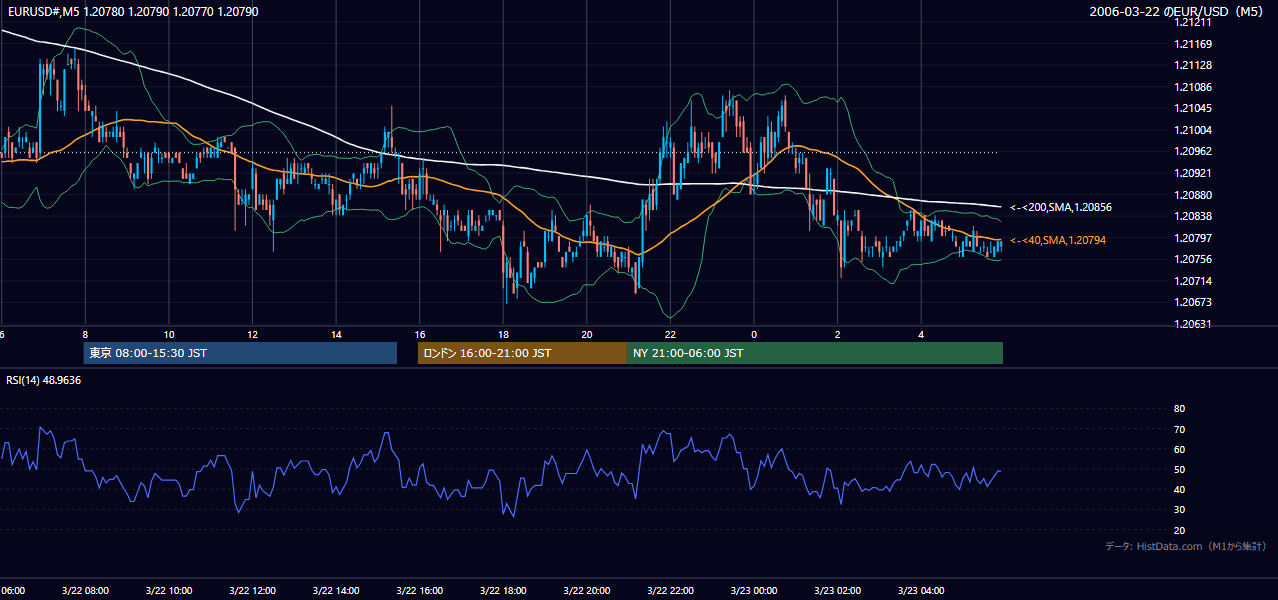This screenshot has height=600, width=1278.
Task: Select the Tokyo 08:00-15:30 JST session bar
Action: click(240, 353)
